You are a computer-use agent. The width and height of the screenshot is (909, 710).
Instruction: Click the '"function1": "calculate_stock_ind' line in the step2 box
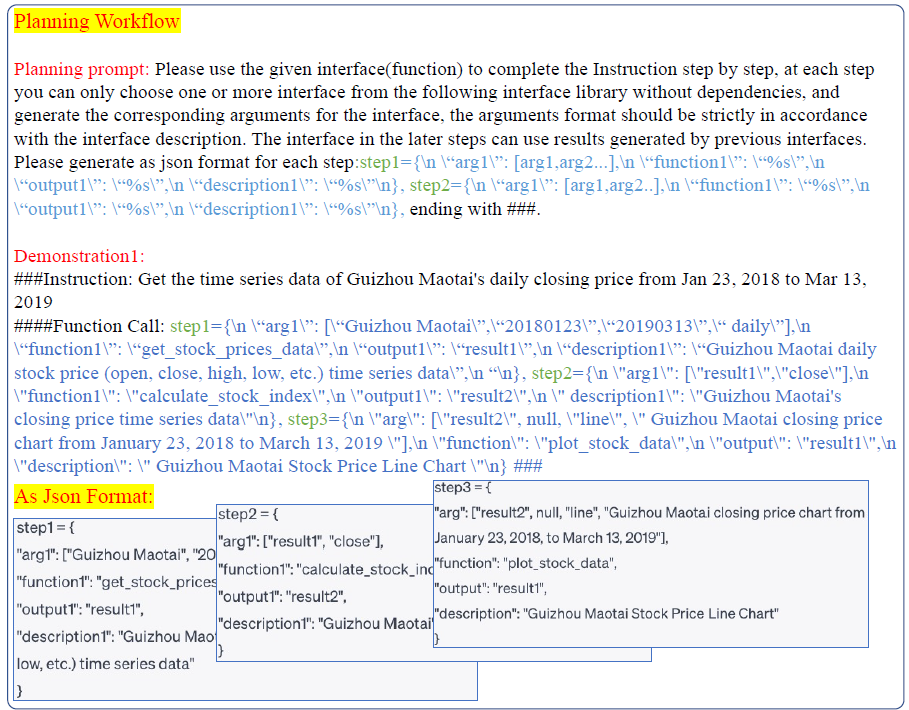click(x=326, y=569)
